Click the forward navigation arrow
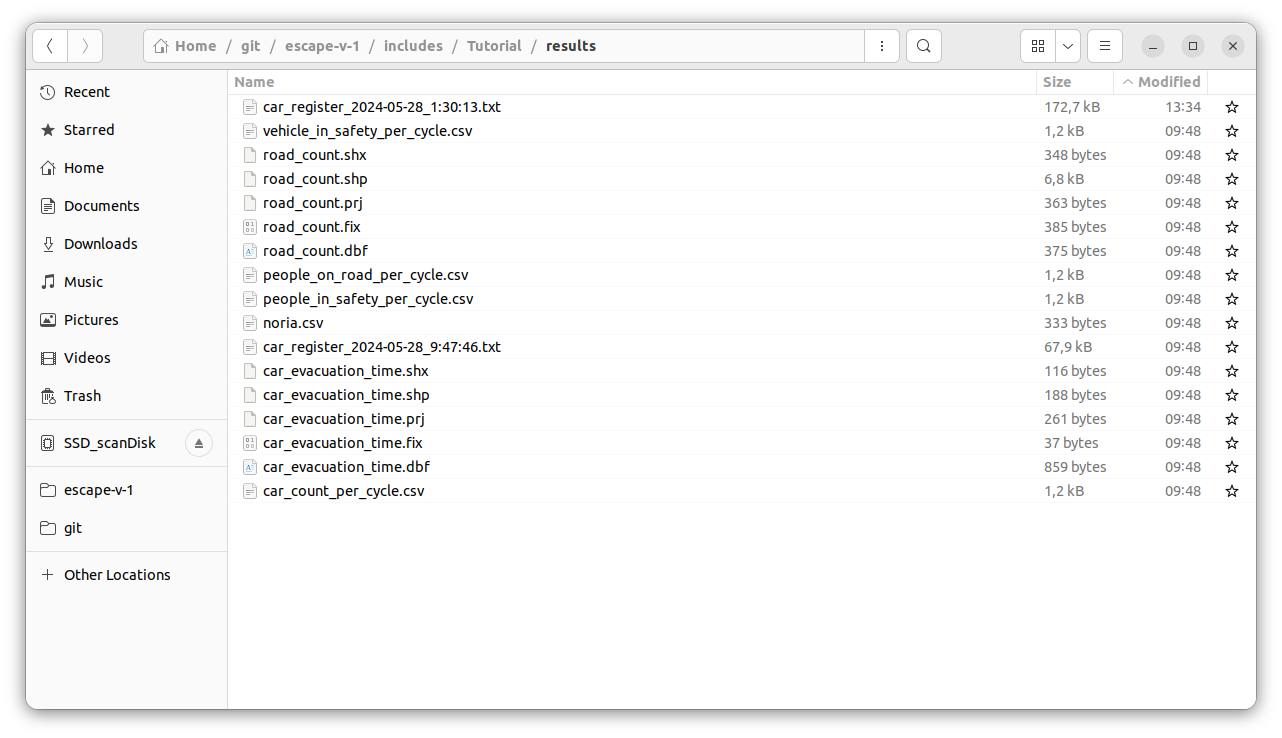The width and height of the screenshot is (1282, 738). pos(85,46)
